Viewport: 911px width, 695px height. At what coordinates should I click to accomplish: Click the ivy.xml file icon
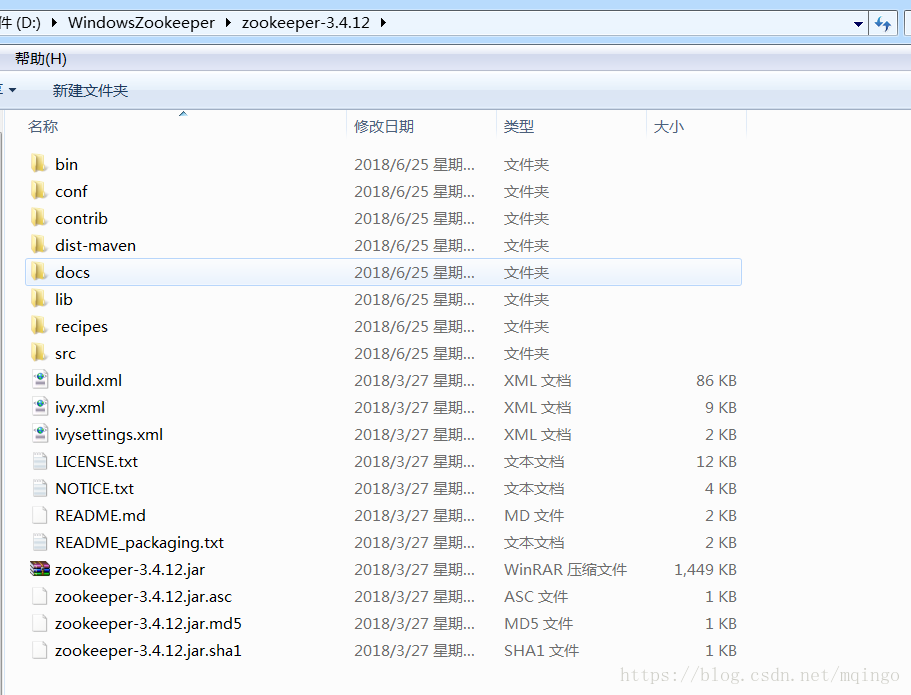[40, 407]
